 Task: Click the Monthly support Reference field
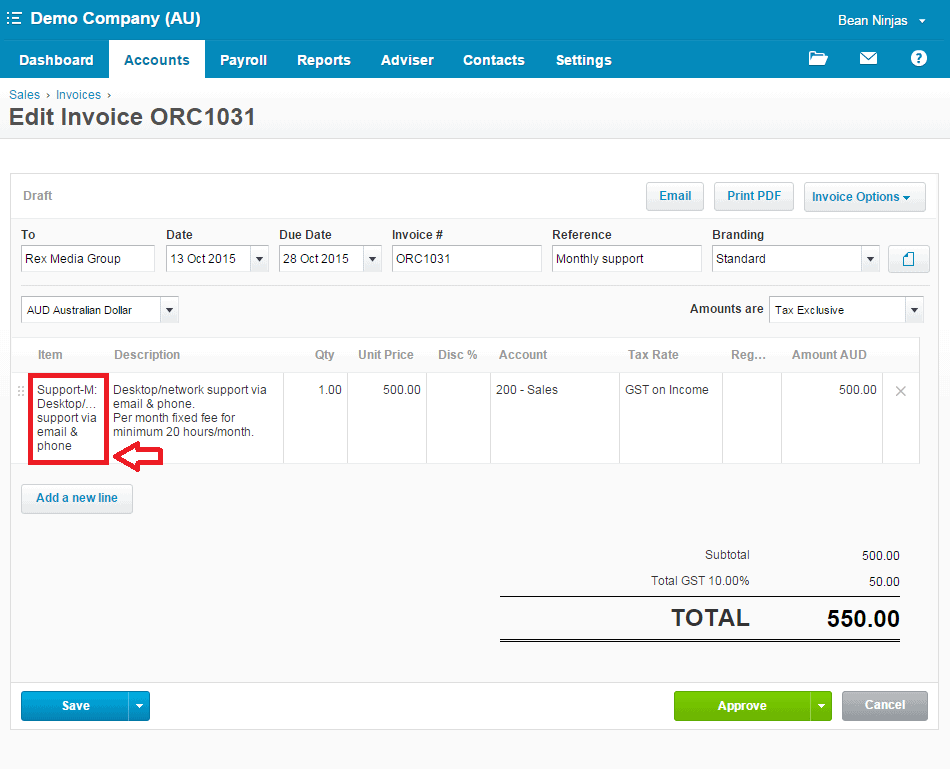(x=625, y=258)
